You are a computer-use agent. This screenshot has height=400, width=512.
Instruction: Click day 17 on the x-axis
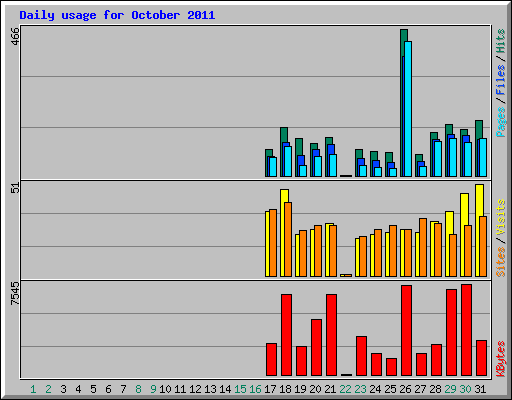tap(270, 389)
